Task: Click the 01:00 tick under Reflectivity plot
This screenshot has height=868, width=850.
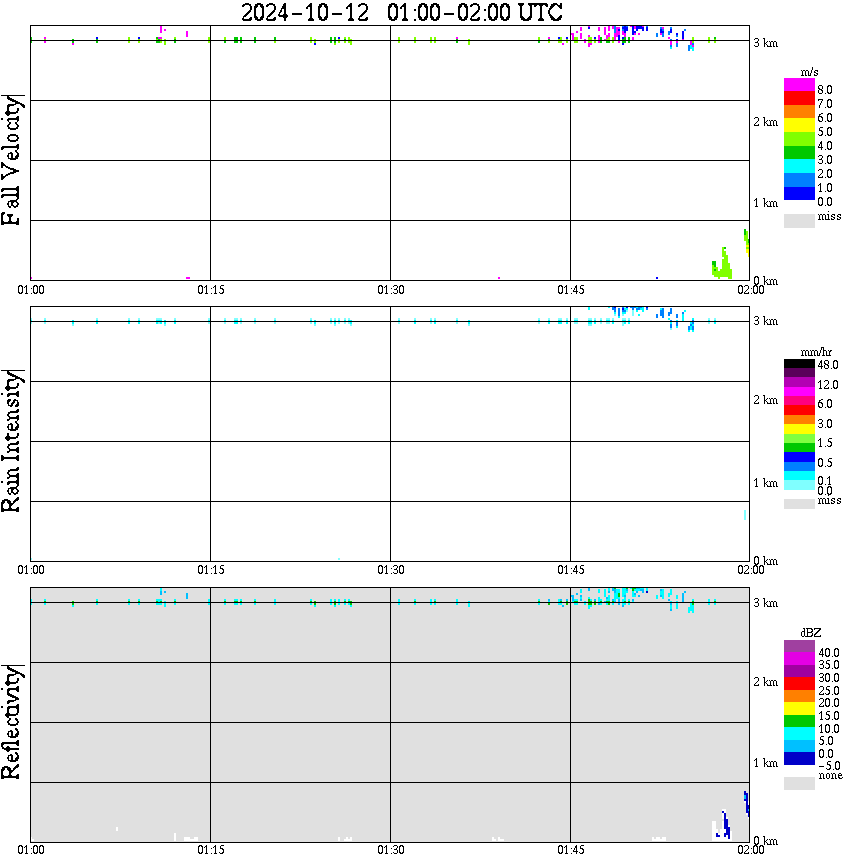Action: point(31,850)
